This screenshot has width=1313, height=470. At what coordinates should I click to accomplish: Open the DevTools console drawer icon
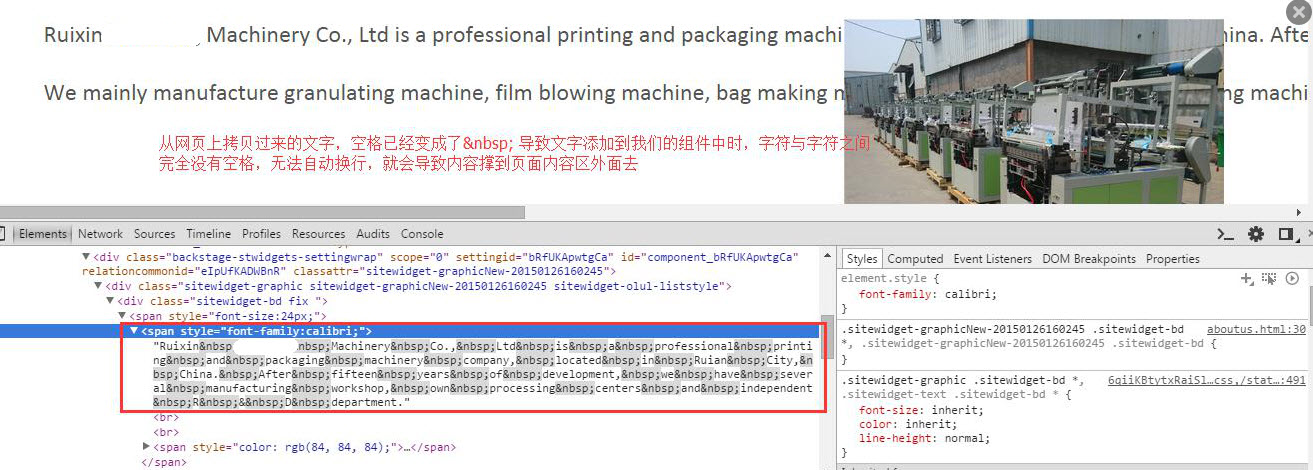pyautogui.click(x=1225, y=234)
